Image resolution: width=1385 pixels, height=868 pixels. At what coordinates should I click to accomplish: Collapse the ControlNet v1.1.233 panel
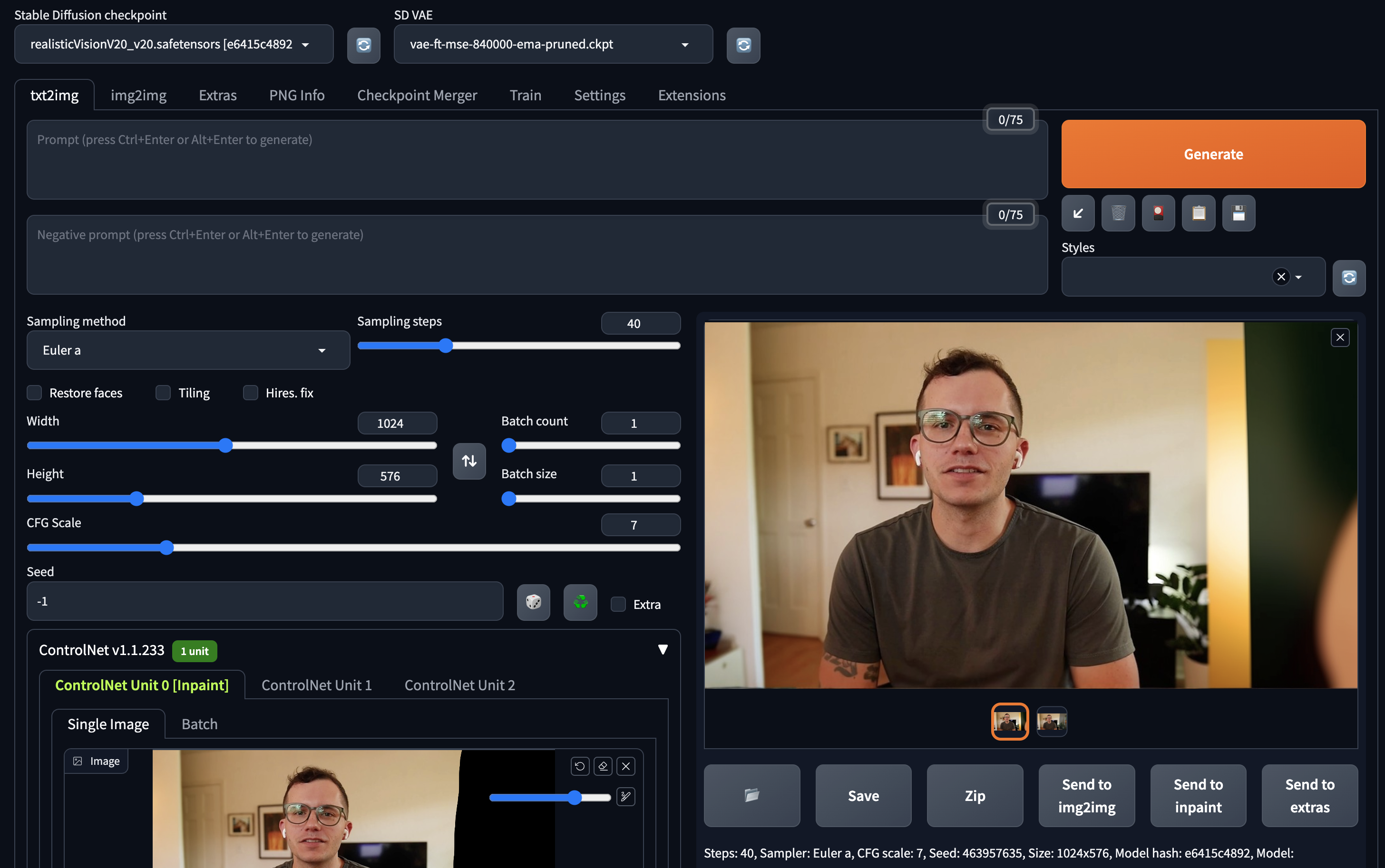click(x=662, y=649)
